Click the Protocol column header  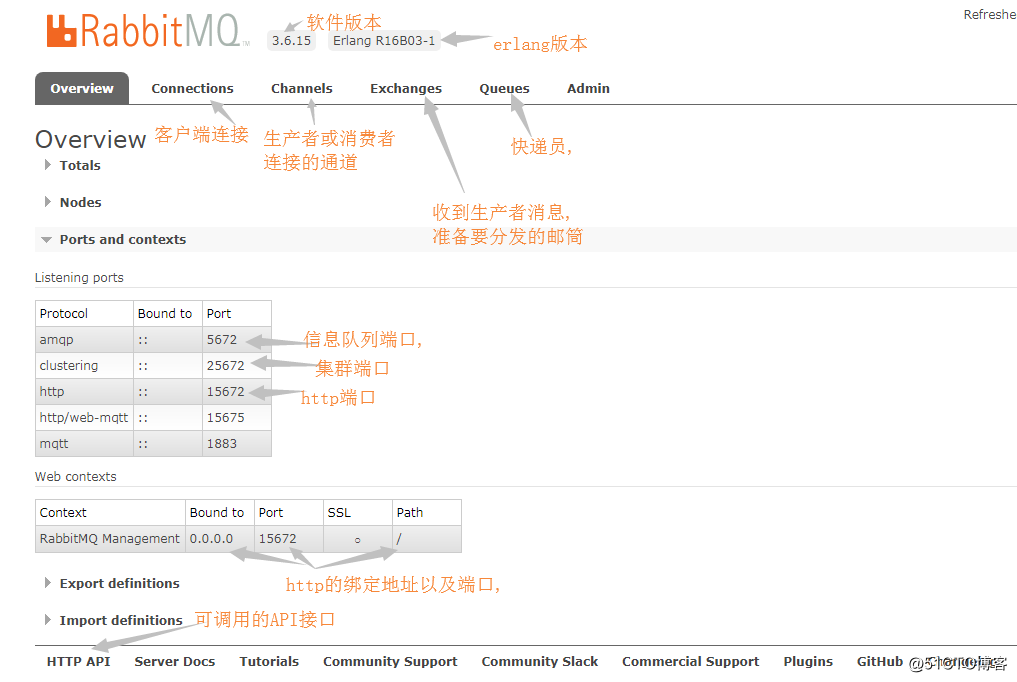pyautogui.click(x=84, y=314)
